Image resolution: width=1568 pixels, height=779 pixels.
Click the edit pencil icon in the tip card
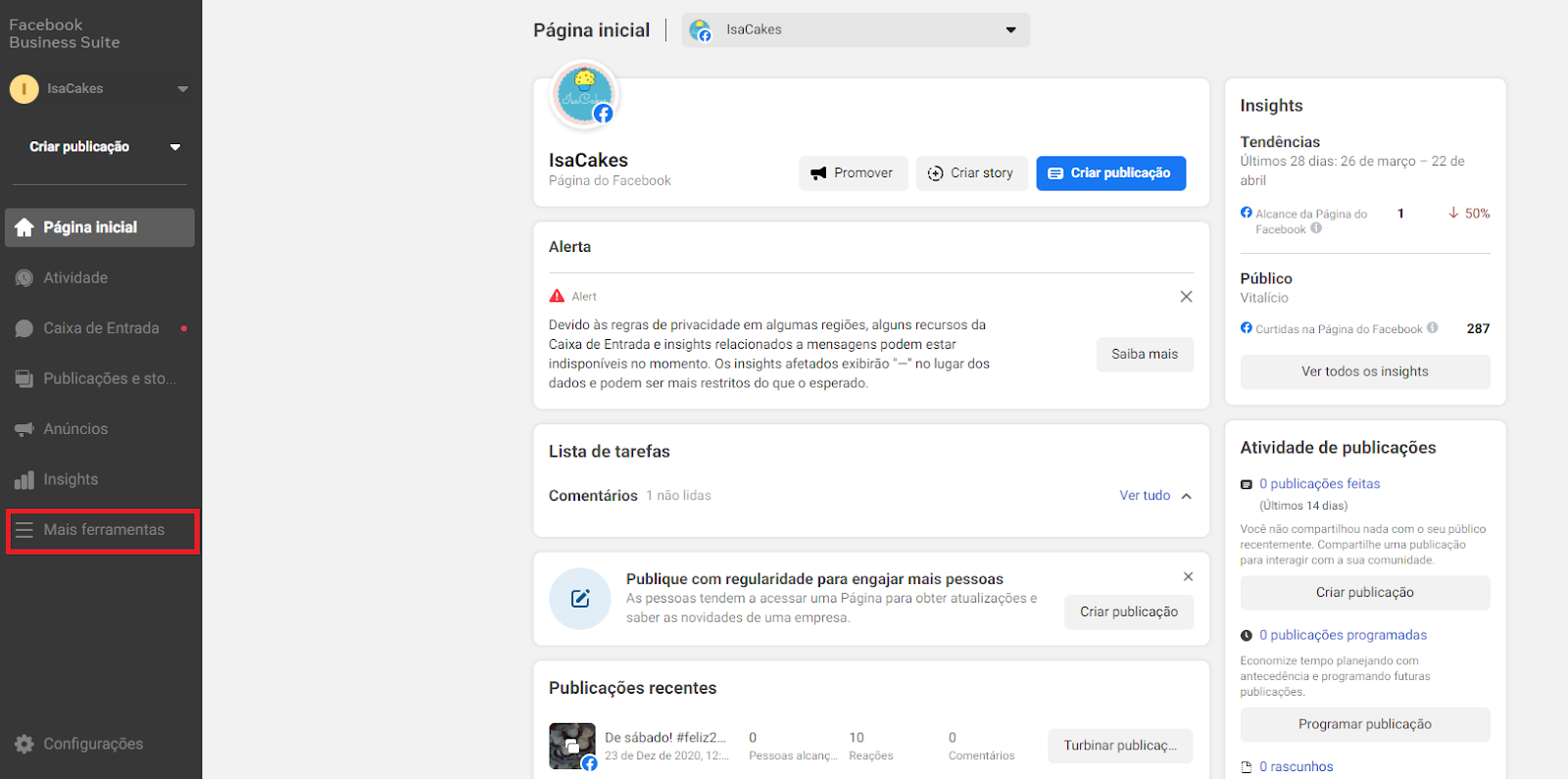point(580,599)
